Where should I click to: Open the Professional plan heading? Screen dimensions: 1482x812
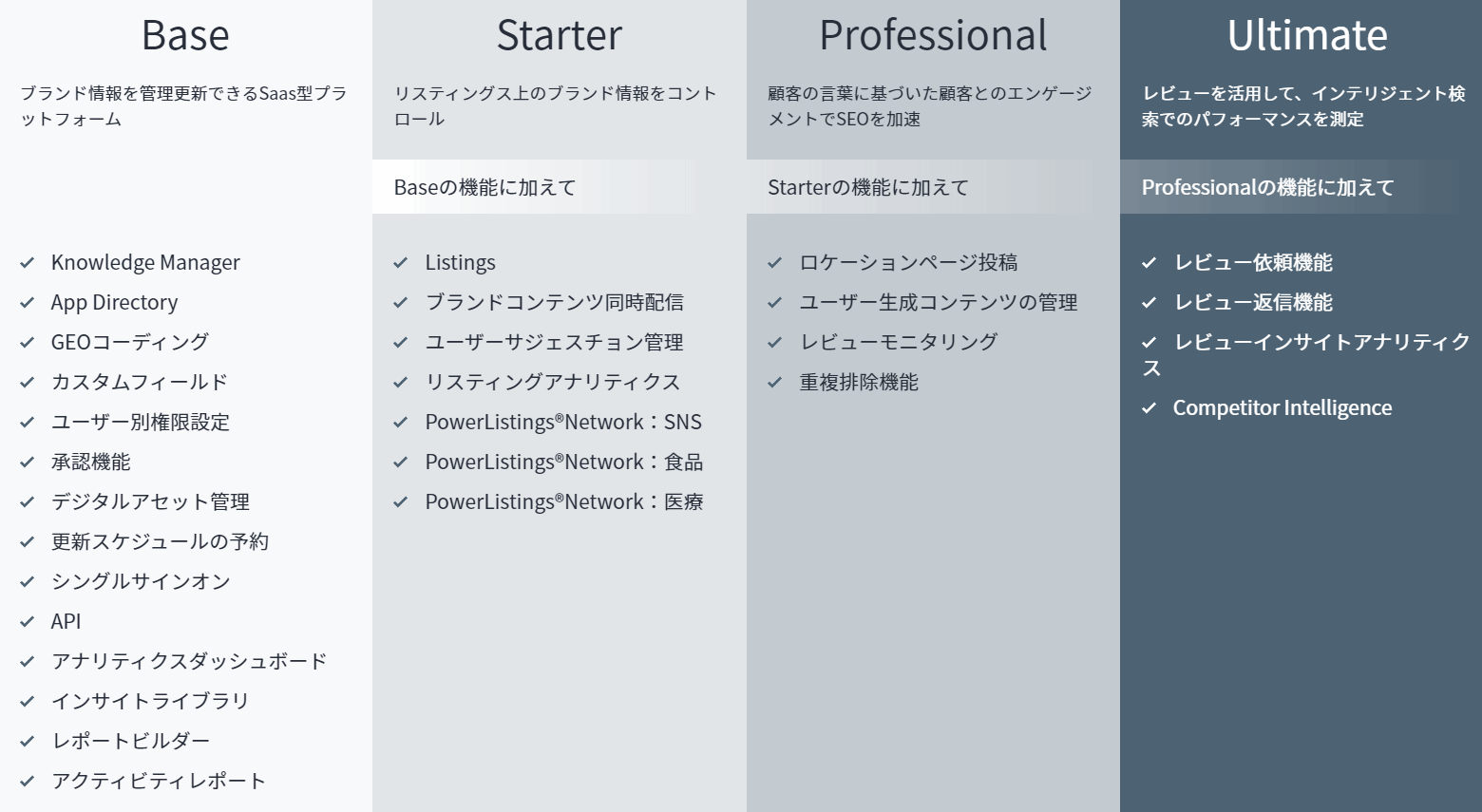coord(933,36)
